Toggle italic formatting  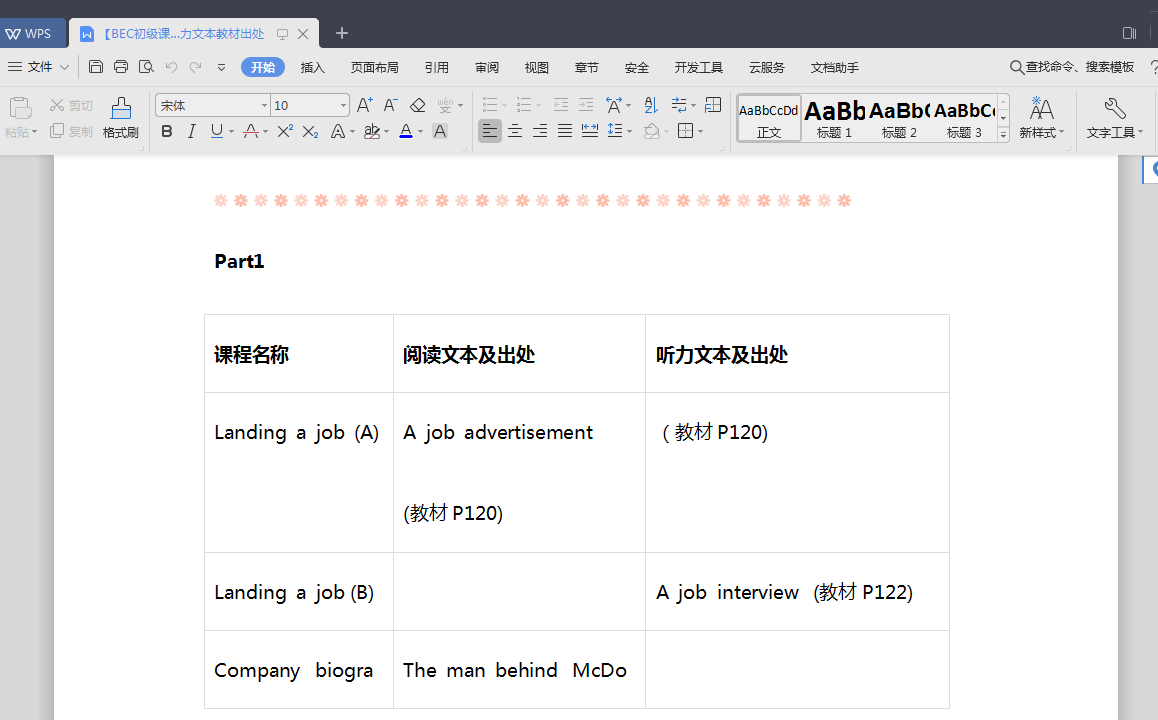tap(192, 131)
